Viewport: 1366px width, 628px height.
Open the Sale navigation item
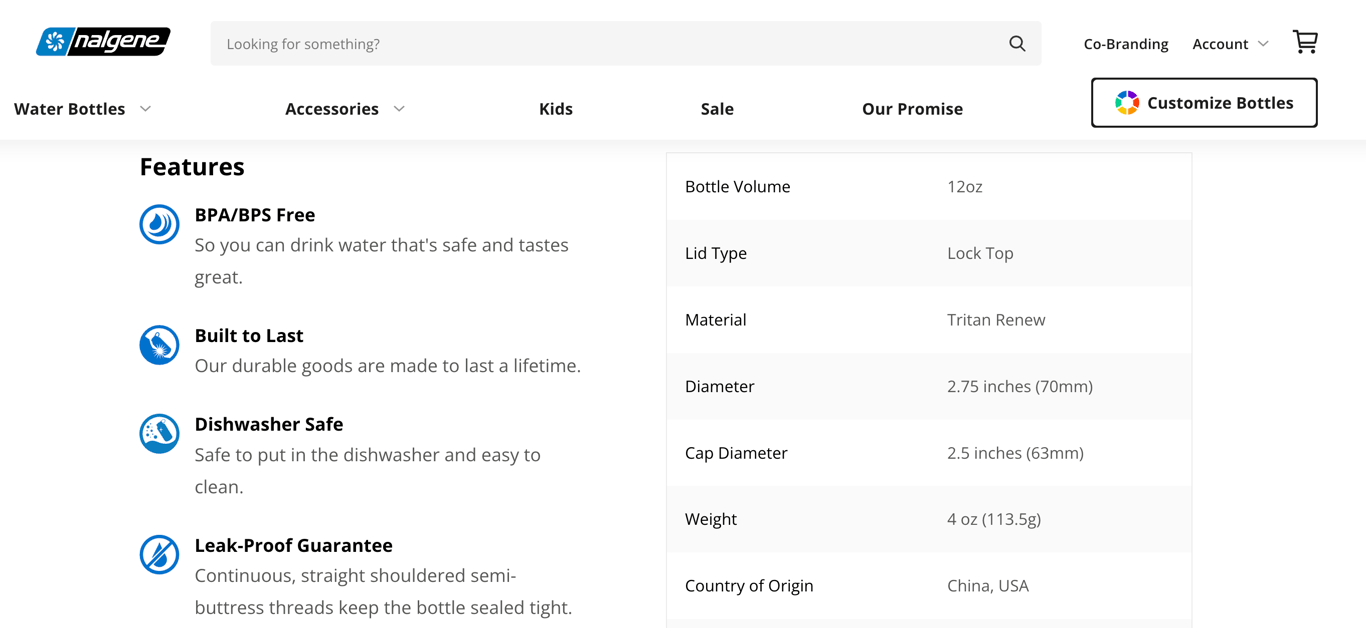pyautogui.click(x=717, y=108)
